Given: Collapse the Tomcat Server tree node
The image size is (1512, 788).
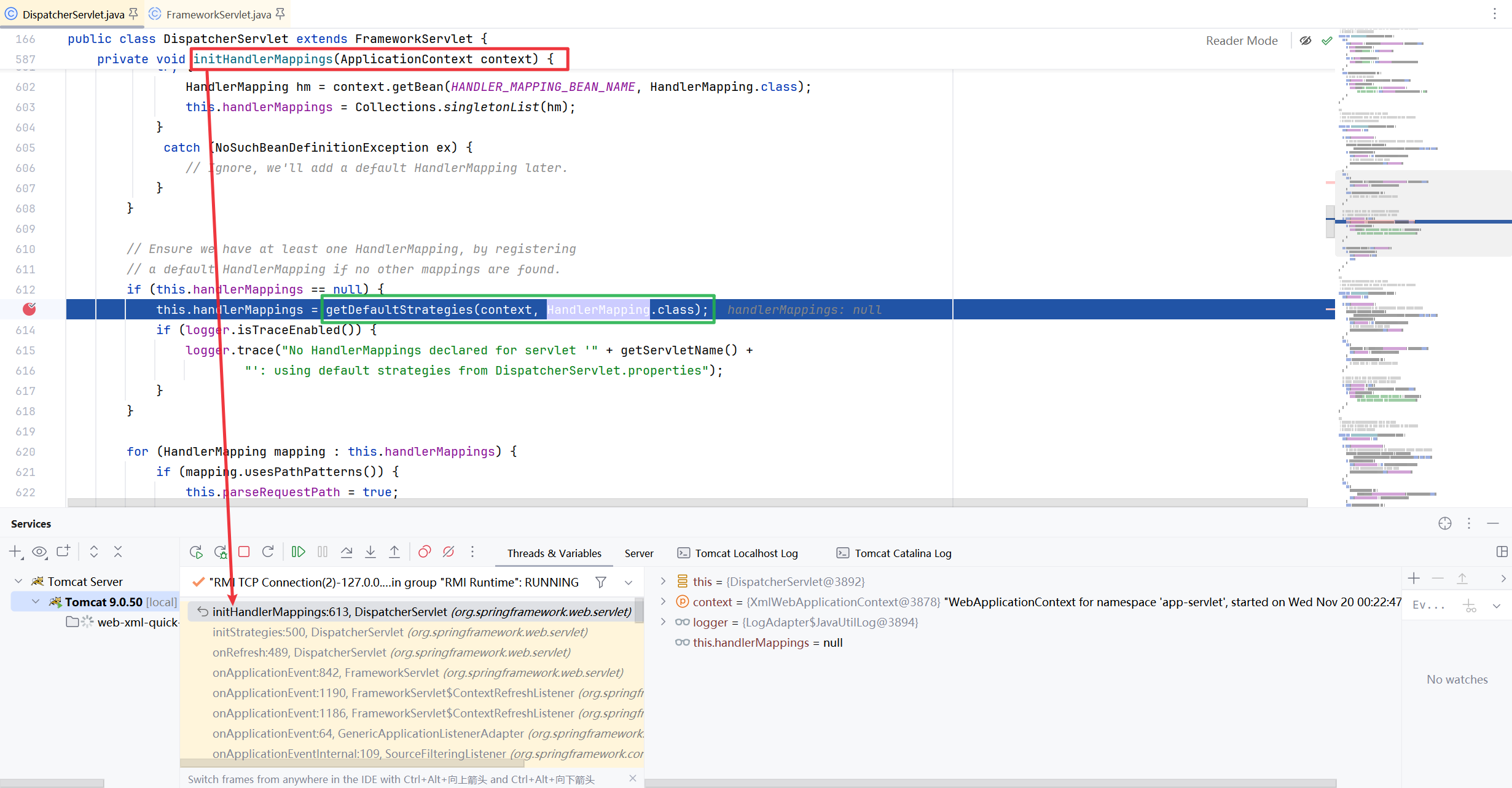Looking at the screenshot, I should (x=18, y=582).
